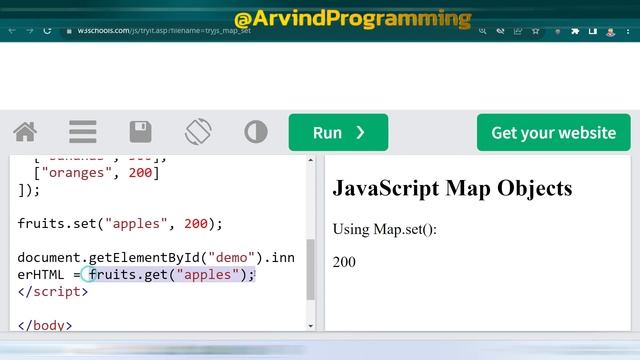Share the page using the share icon
This screenshot has width=640, height=360.
(518, 31)
